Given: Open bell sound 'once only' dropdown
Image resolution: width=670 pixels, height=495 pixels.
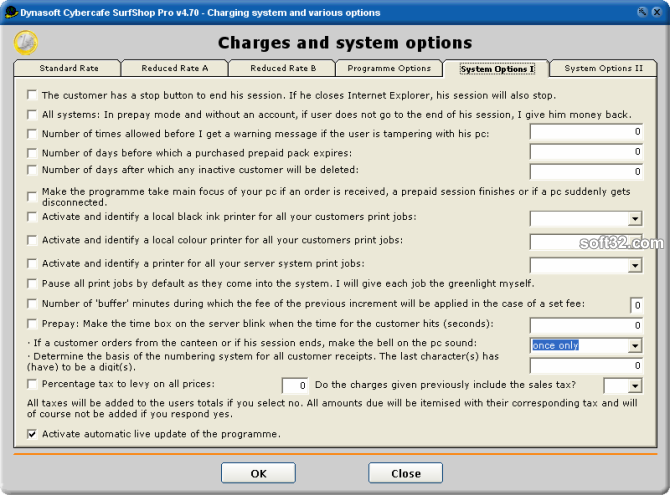Looking at the screenshot, I should click(635, 345).
